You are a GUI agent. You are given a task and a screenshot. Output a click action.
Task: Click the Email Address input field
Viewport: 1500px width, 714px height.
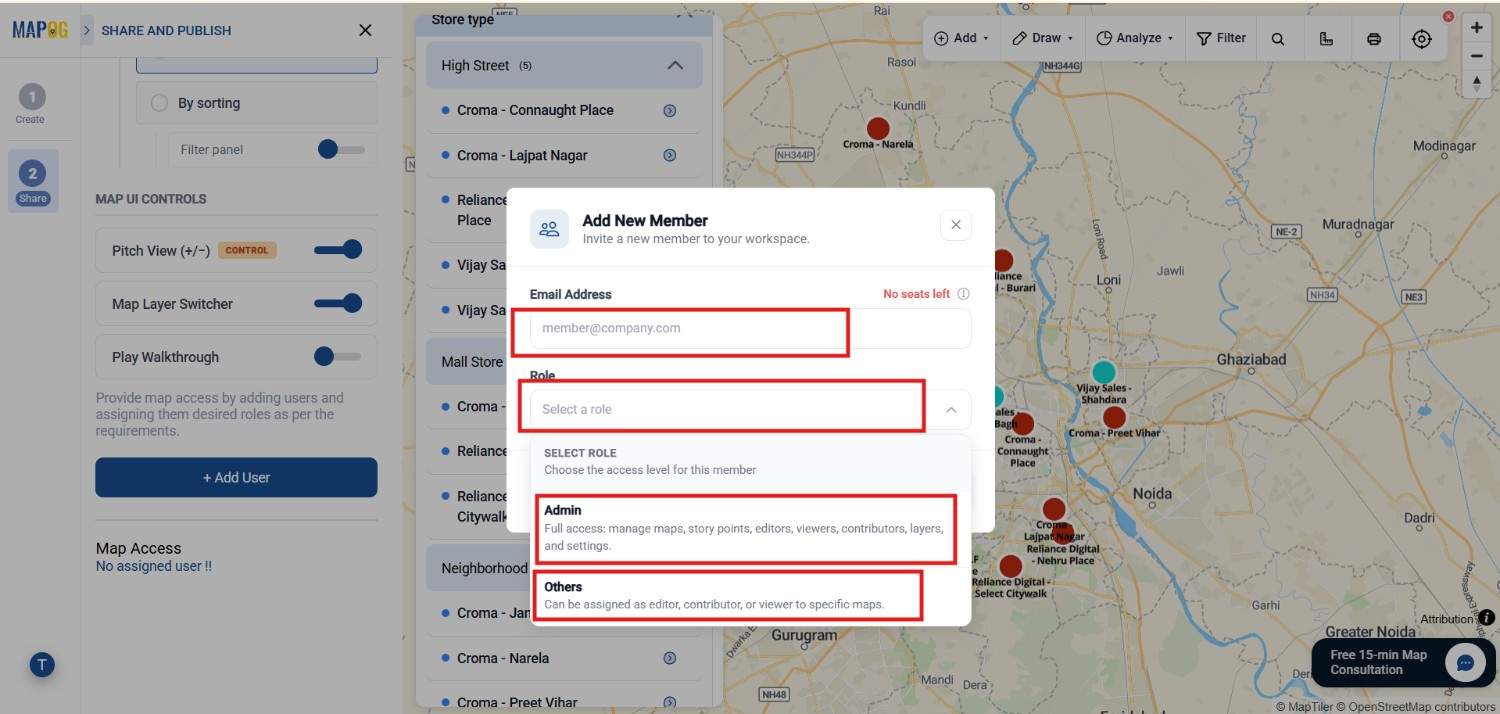(x=750, y=328)
